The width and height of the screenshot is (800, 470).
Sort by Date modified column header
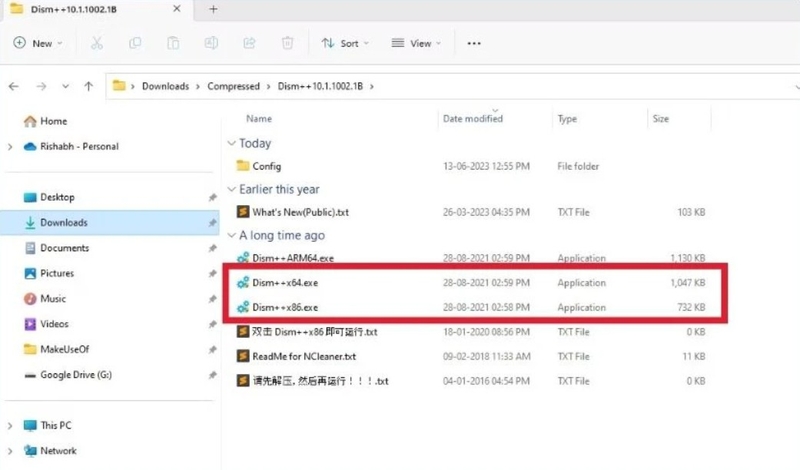click(472, 118)
